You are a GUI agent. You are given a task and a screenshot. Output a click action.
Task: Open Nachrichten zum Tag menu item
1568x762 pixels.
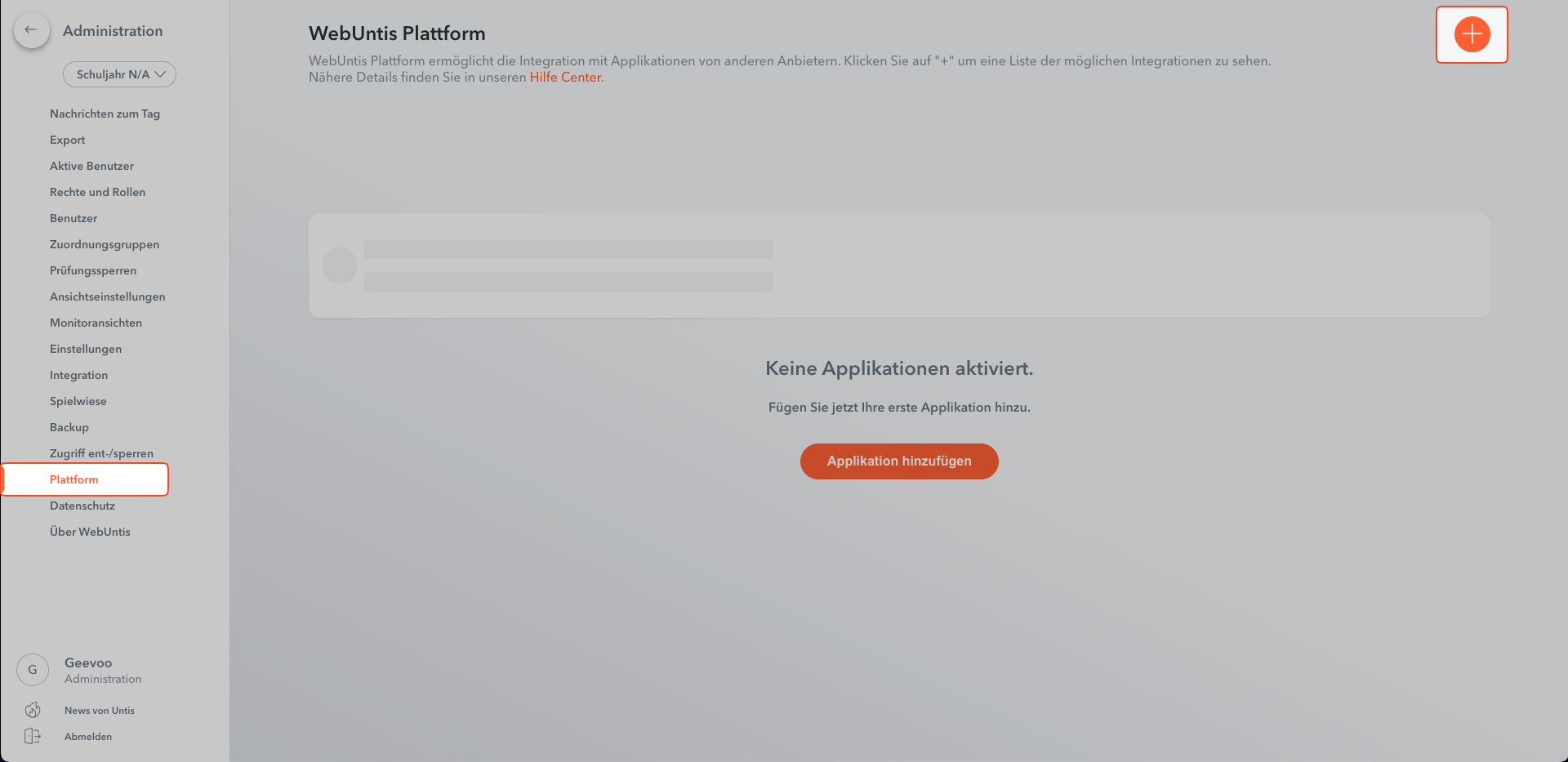pos(105,114)
